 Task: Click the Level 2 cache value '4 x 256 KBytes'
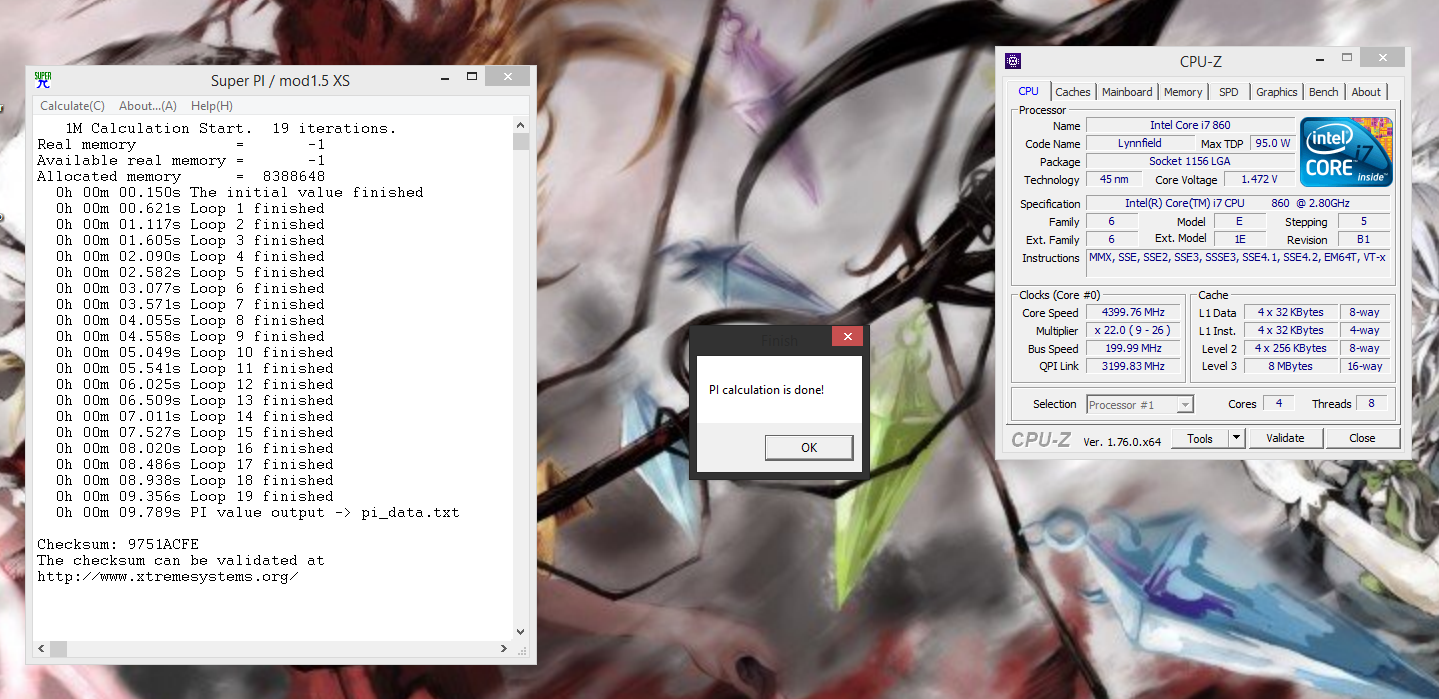click(x=1290, y=348)
